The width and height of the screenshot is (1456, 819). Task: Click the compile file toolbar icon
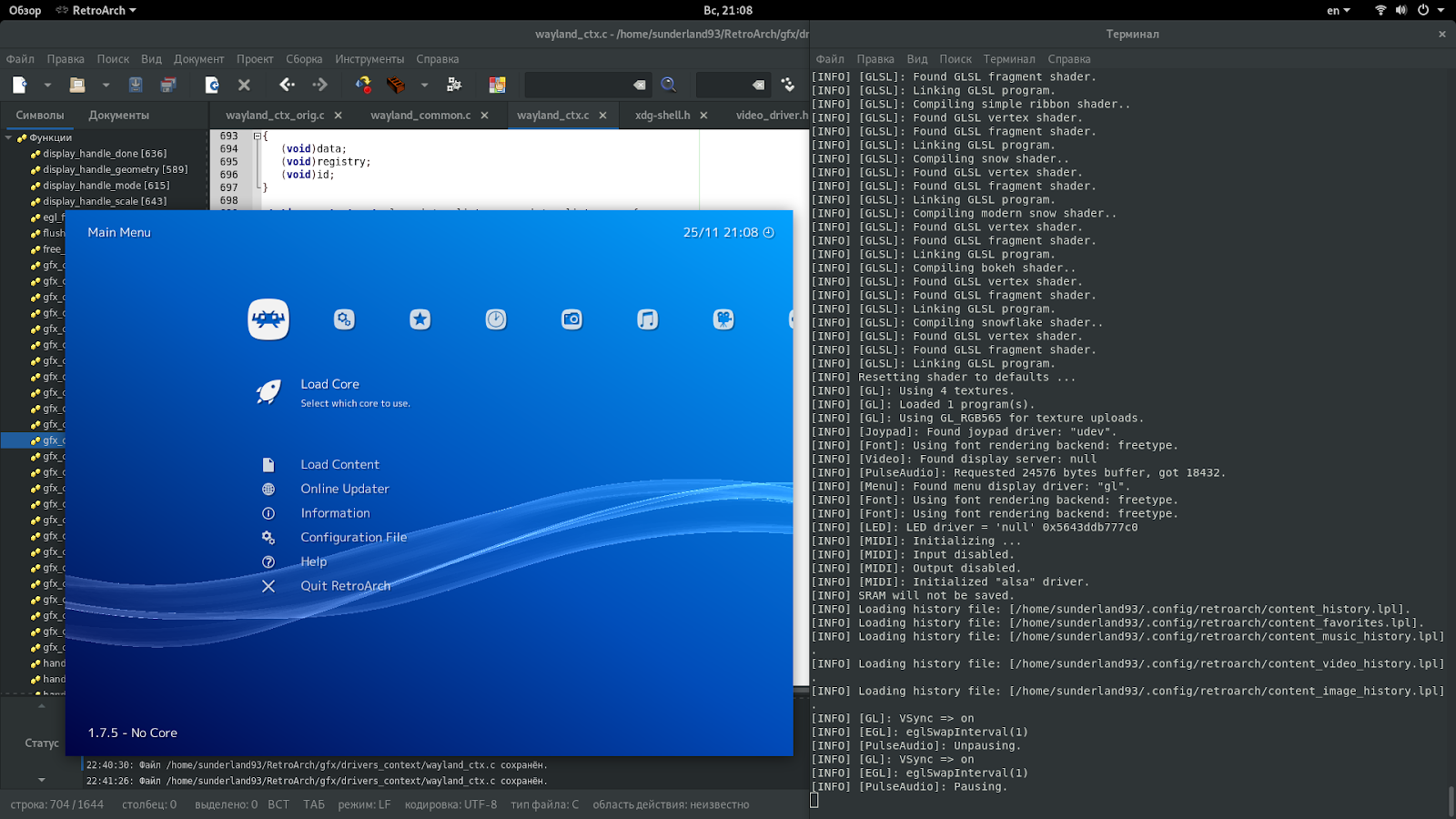click(363, 85)
